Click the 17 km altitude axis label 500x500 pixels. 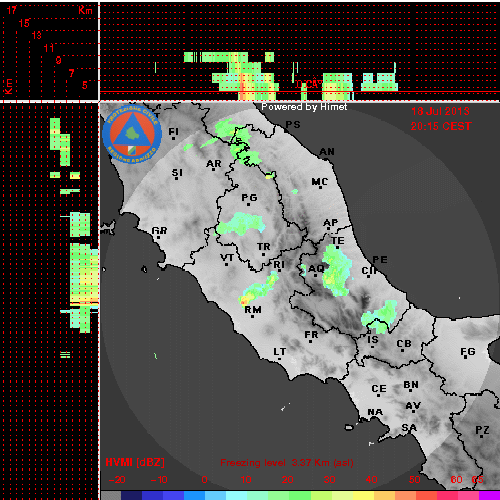(x=11, y=10)
